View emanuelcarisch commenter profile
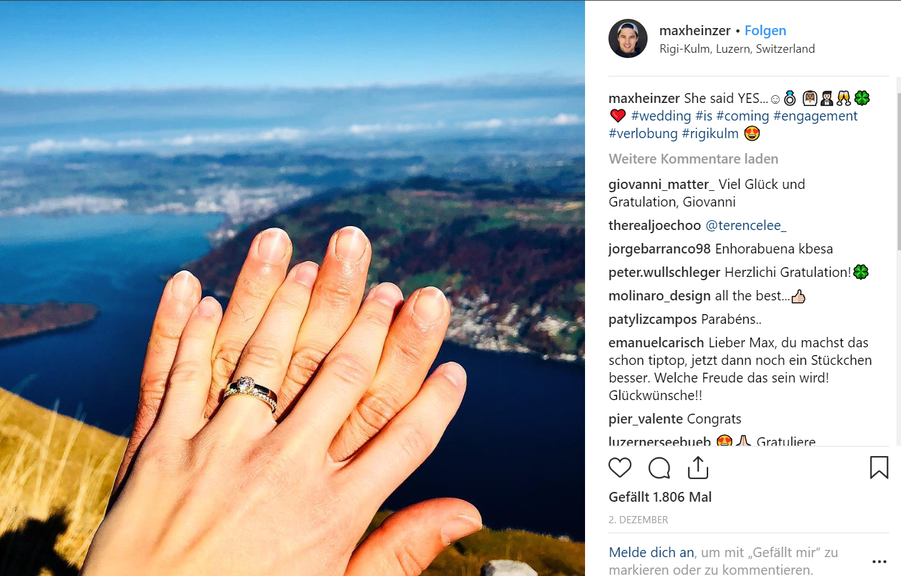 click(x=656, y=343)
